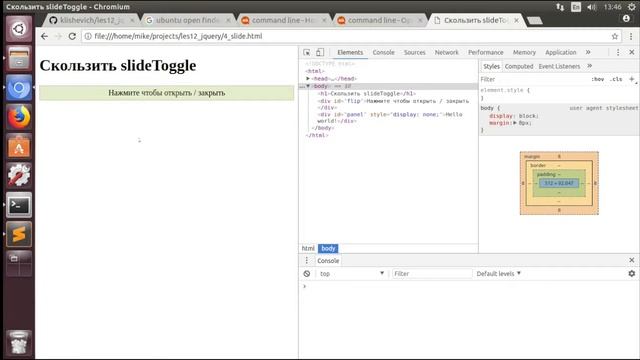Open the Performance tab

485,52
